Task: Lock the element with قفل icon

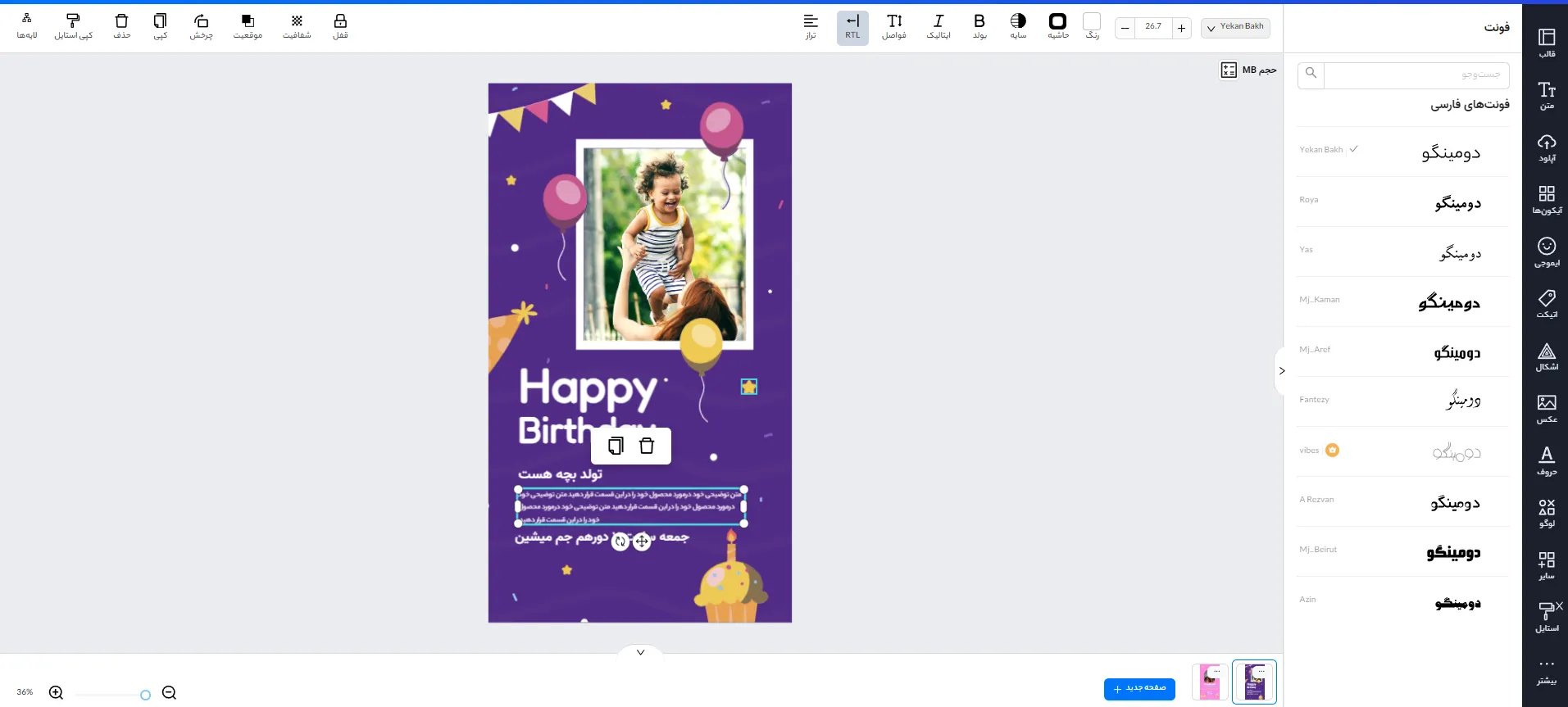Action: (x=340, y=25)
